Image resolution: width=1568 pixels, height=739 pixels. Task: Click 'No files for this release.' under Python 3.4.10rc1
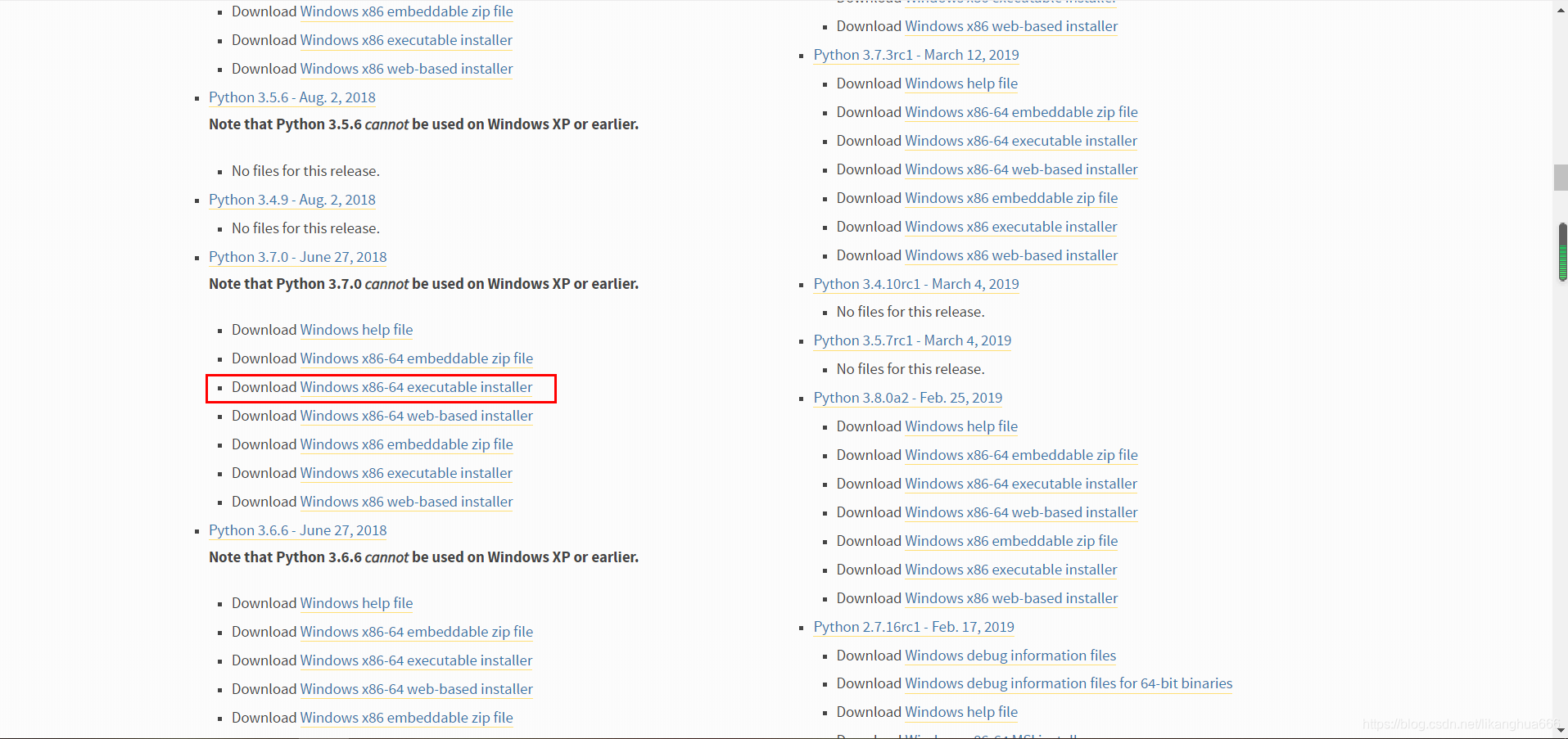click(x=911, y=312)
